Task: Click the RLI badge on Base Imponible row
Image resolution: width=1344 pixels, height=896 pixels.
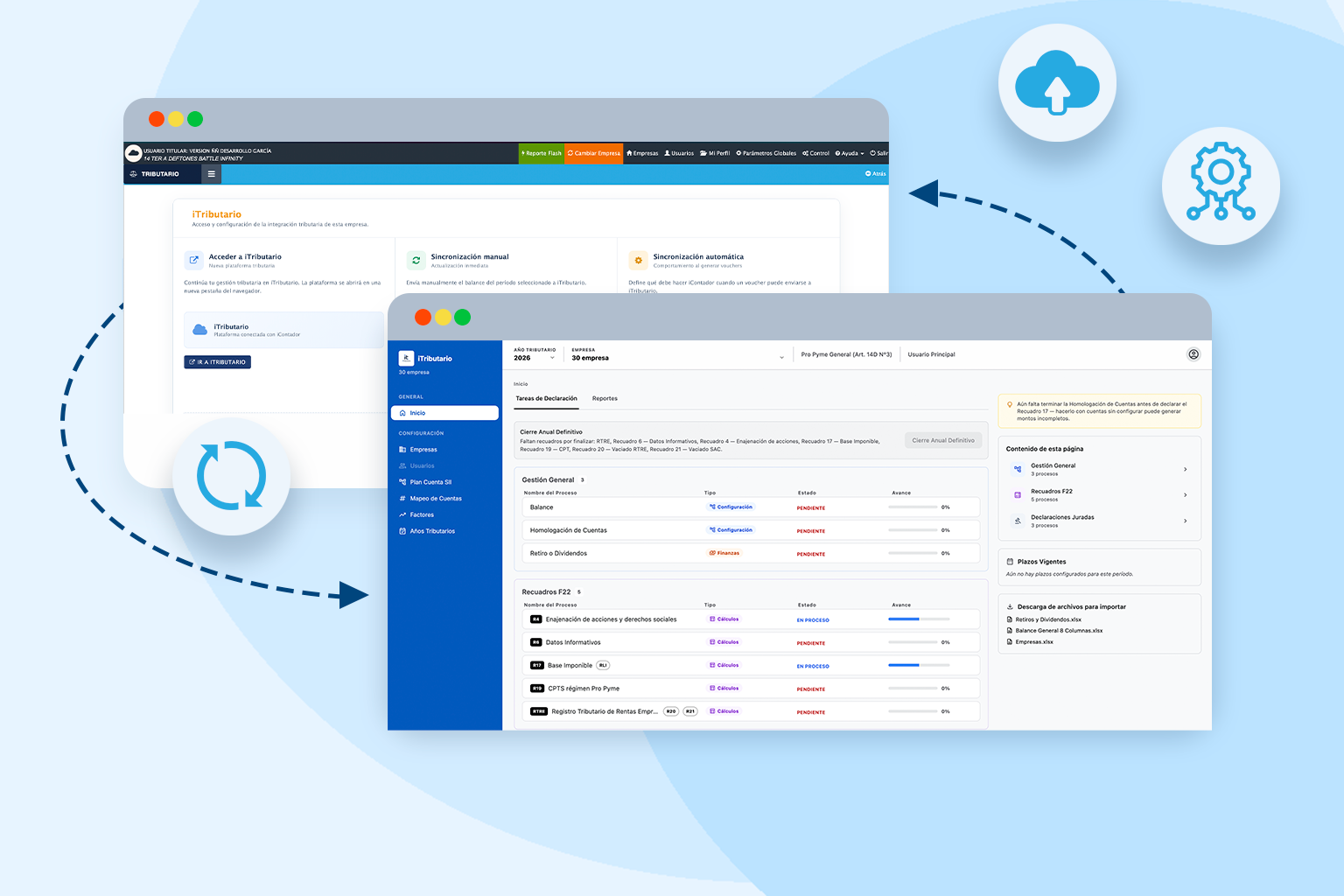Action: (x=603, y=666)
